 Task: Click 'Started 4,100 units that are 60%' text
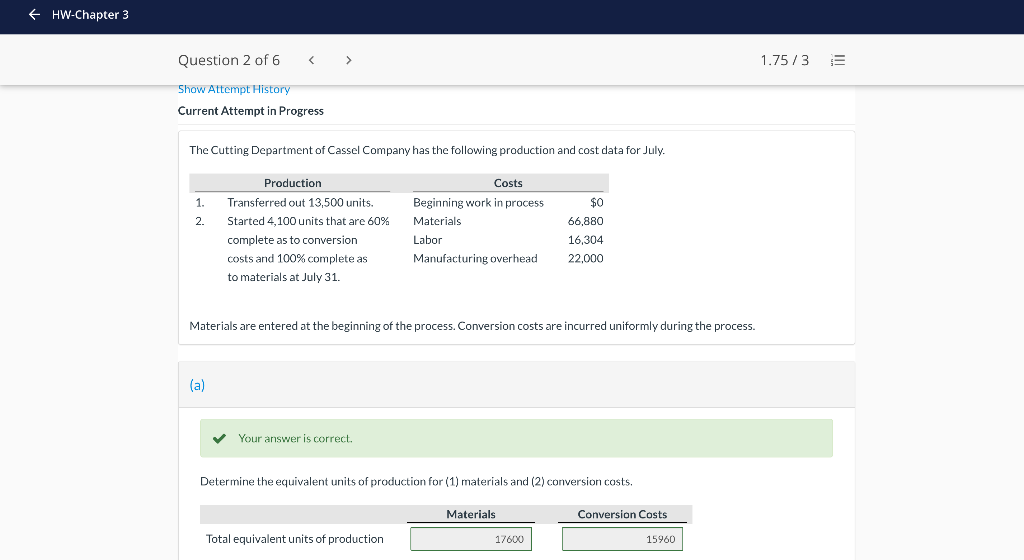(x=308, y=221)
